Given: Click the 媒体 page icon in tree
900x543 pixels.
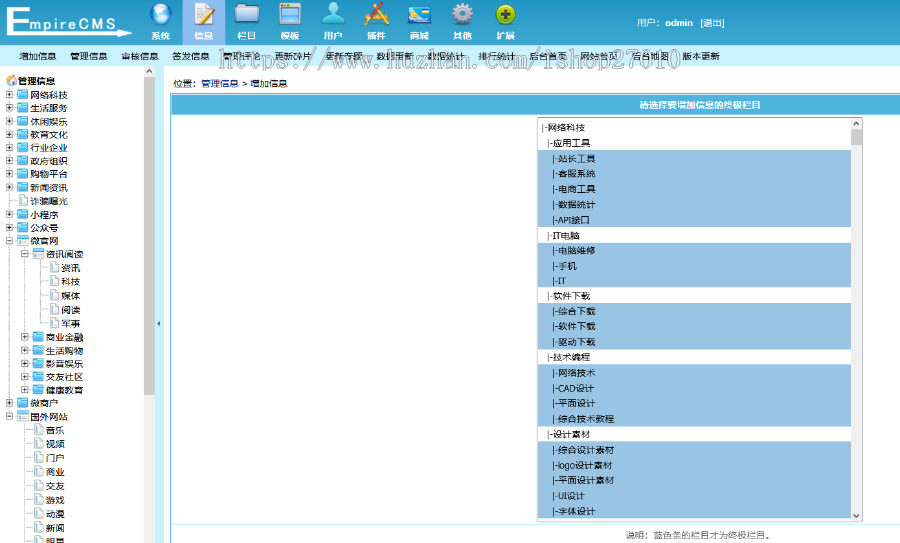Looking at the screenshot, I should click(55, 296).
